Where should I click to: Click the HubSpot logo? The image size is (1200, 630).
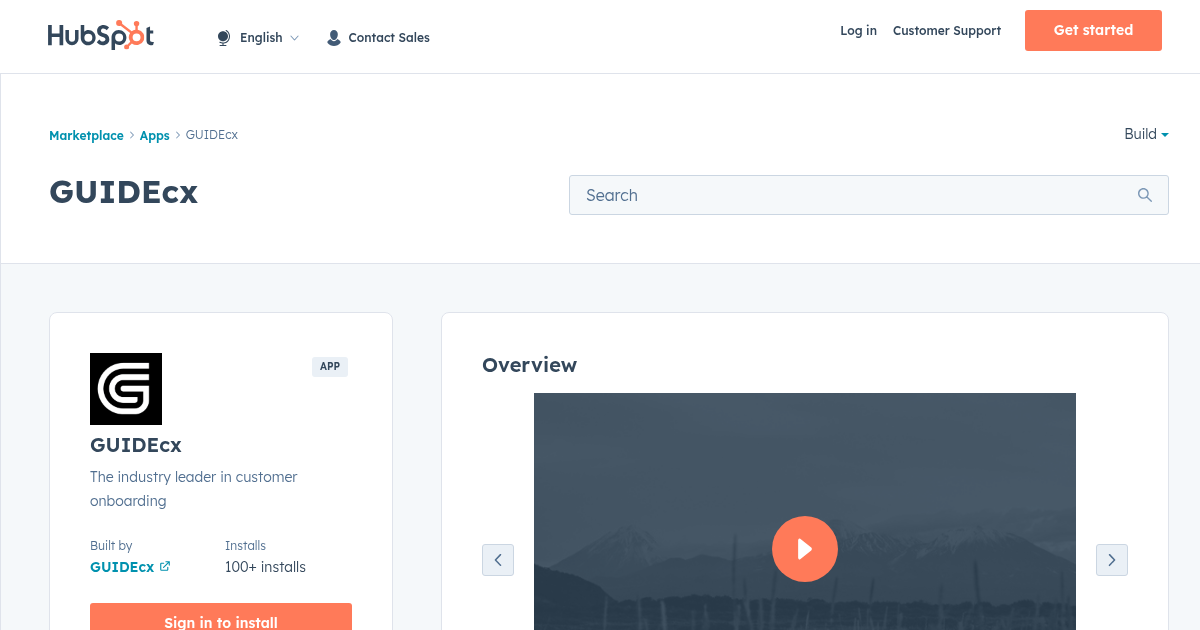(101, 35)
